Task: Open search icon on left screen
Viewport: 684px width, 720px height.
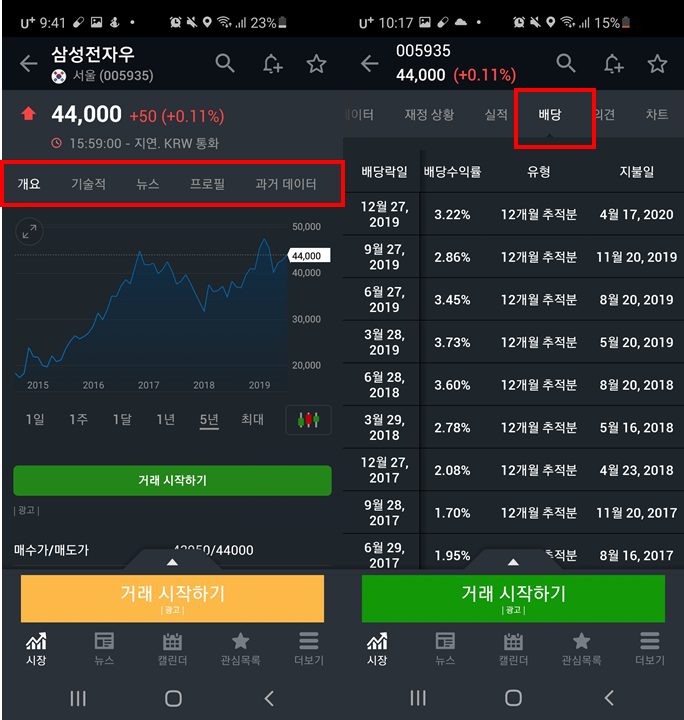Action: pos(225,63)
